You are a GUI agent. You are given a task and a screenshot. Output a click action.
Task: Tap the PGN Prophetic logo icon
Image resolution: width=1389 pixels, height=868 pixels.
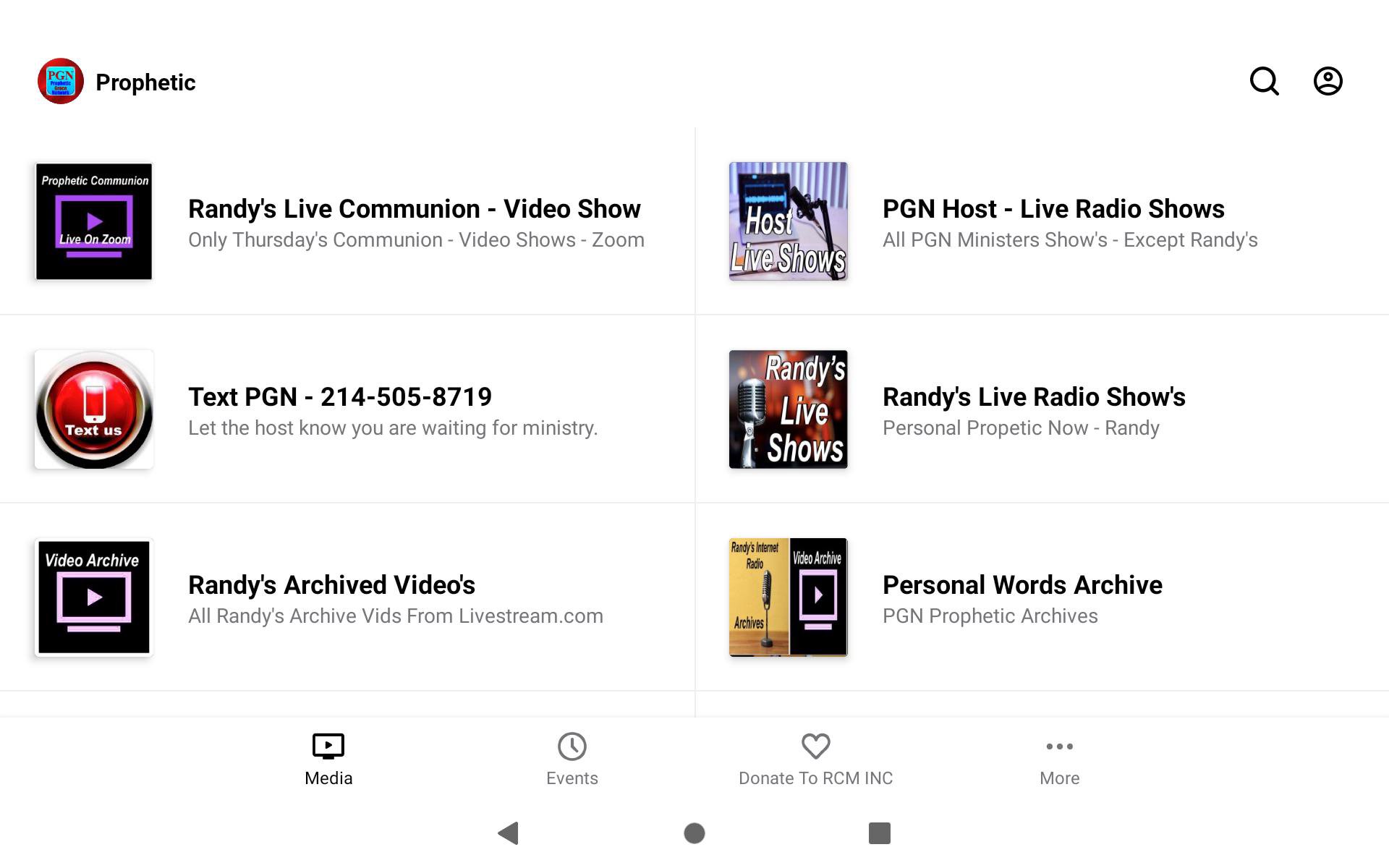61,81
